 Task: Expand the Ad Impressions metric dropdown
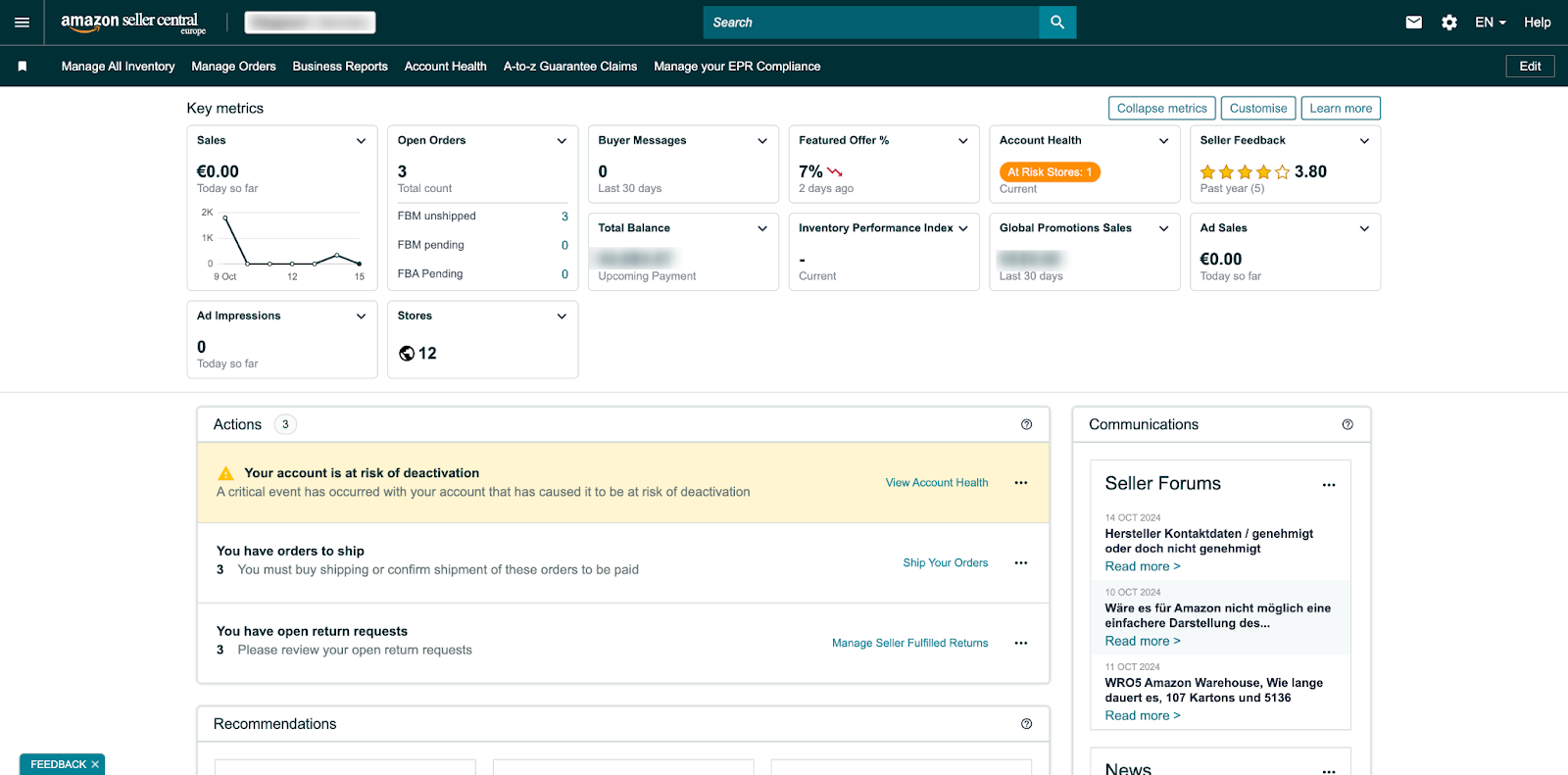click(361, 316)
